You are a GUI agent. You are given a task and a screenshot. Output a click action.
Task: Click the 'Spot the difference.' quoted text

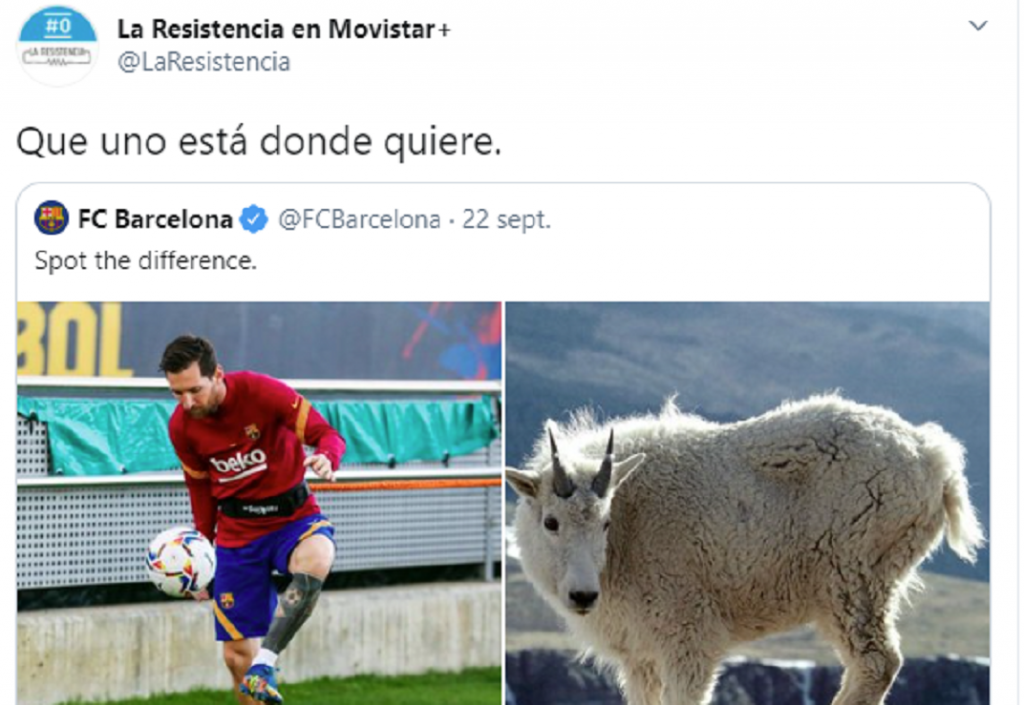pos(146,260)
